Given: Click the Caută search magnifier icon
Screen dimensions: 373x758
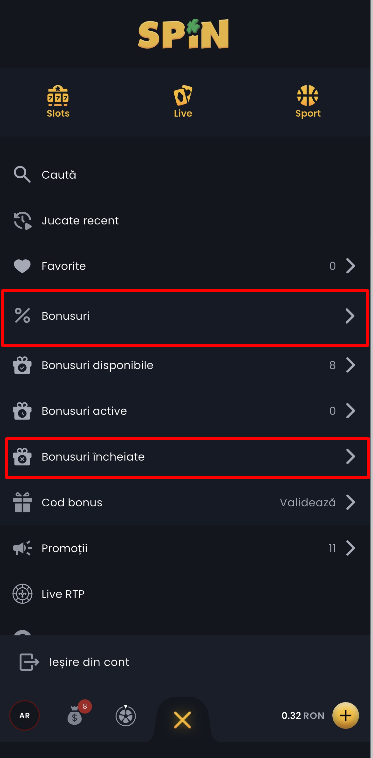Looking at the screenshot, I should pos(22,175).
